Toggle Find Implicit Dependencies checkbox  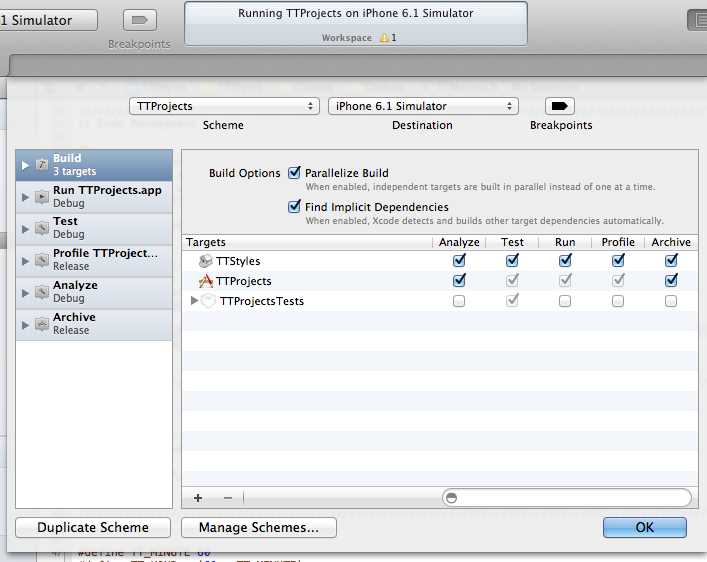(294, 207)
